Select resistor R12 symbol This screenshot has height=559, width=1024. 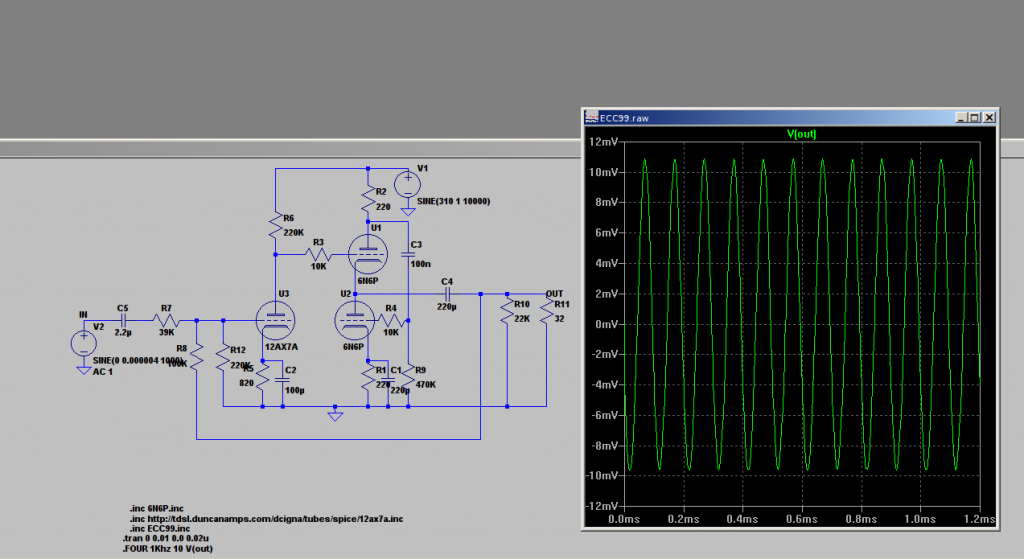click(x=223, y=358)
